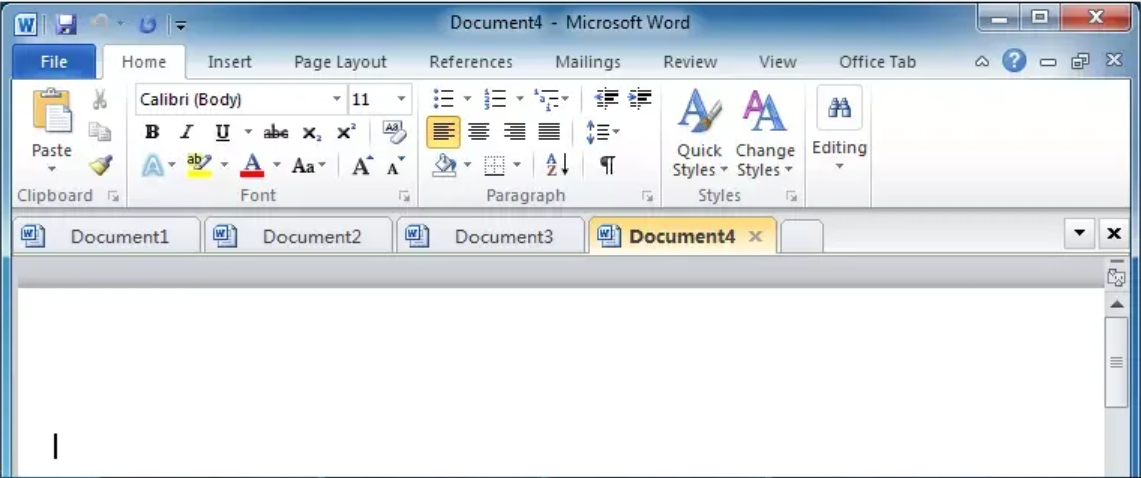Open the font size dropdown arrow

pos(401,99)
